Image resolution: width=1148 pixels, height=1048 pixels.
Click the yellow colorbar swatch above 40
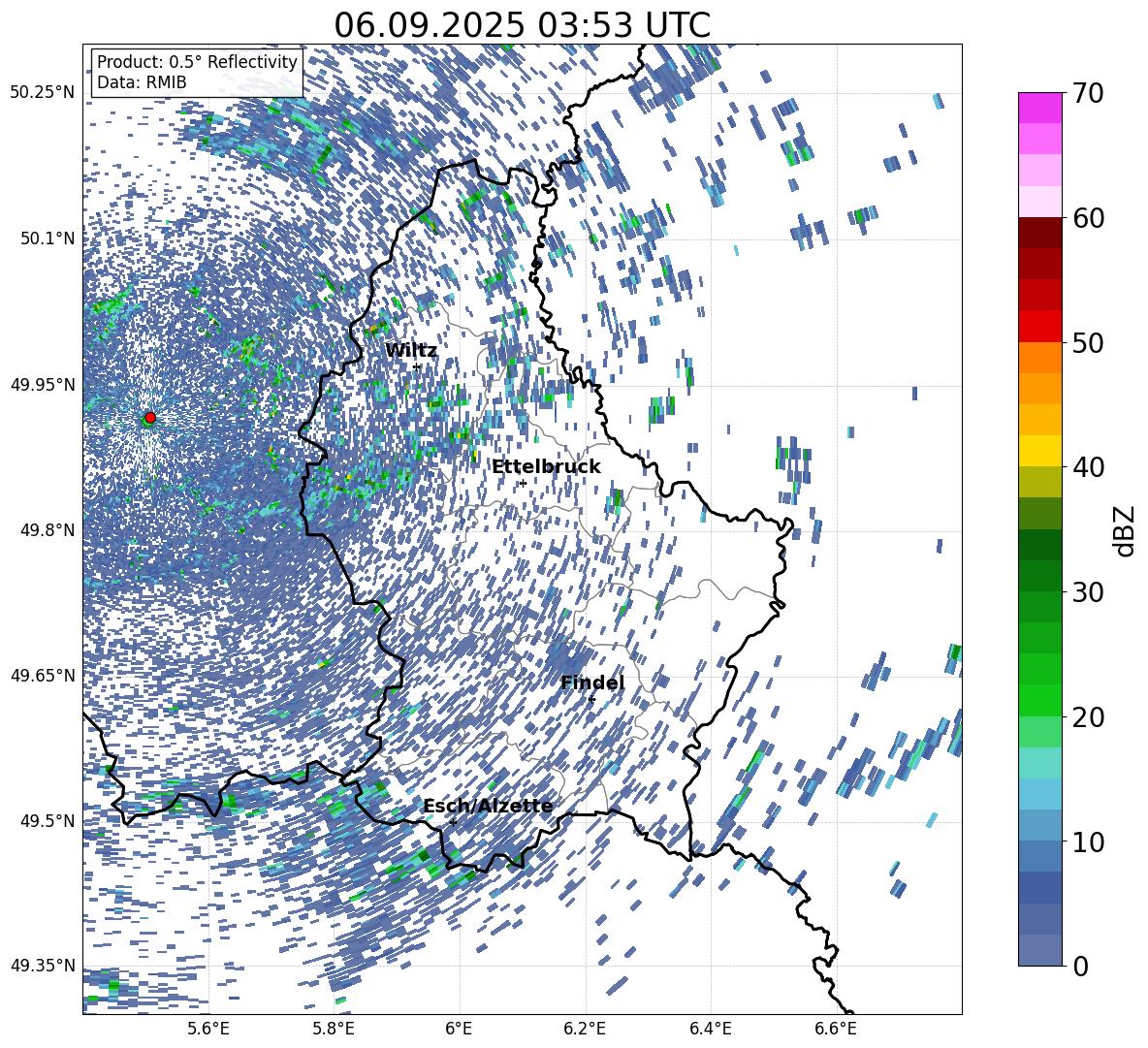[x=1039, y=451]
